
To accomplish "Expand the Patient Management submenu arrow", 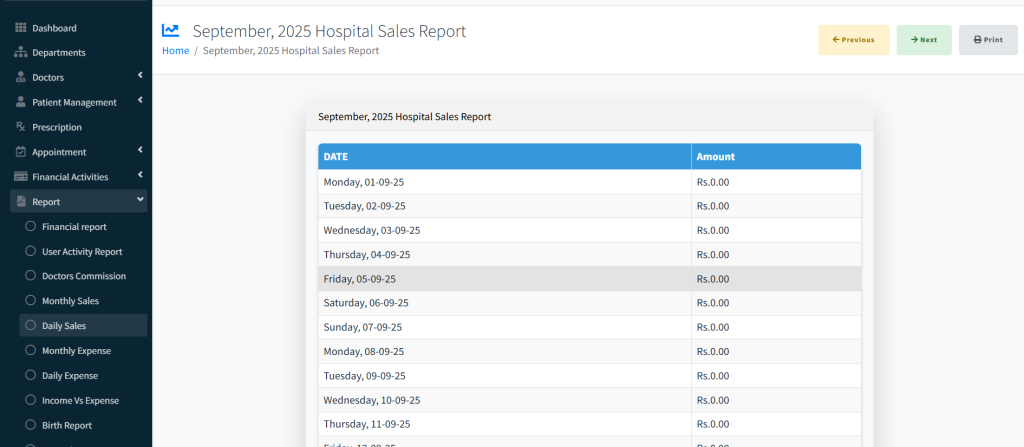I will pos(140,101).
